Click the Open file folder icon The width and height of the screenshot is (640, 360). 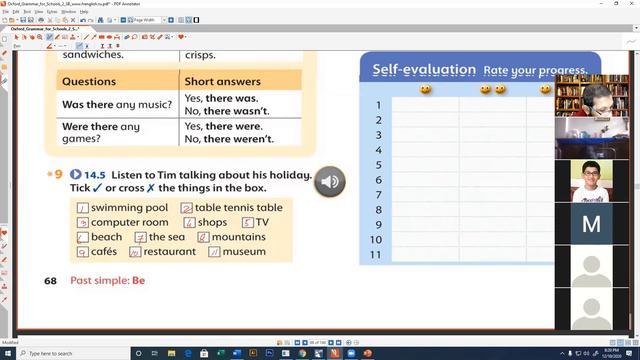[x=11, y=20]
